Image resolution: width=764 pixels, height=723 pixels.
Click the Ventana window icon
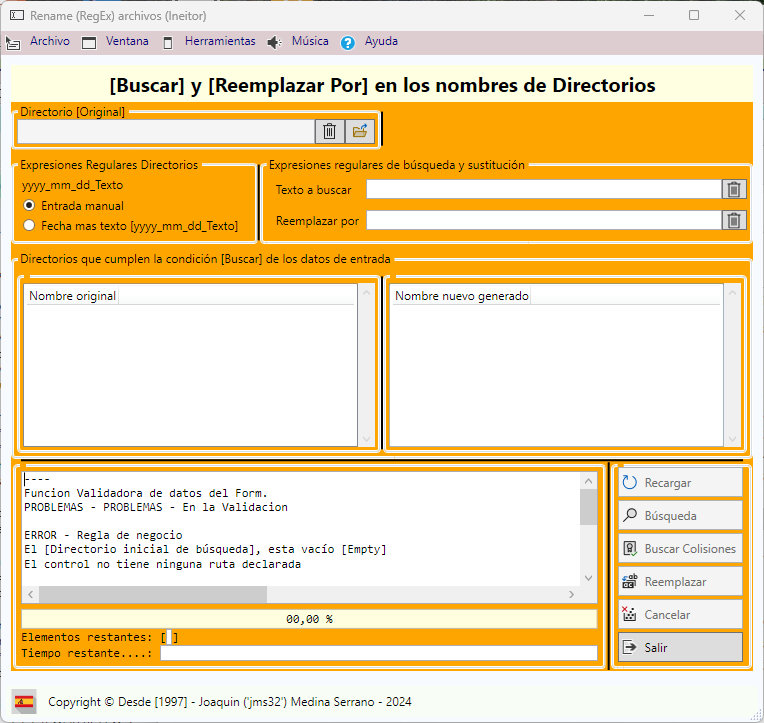tap(89, 43)
